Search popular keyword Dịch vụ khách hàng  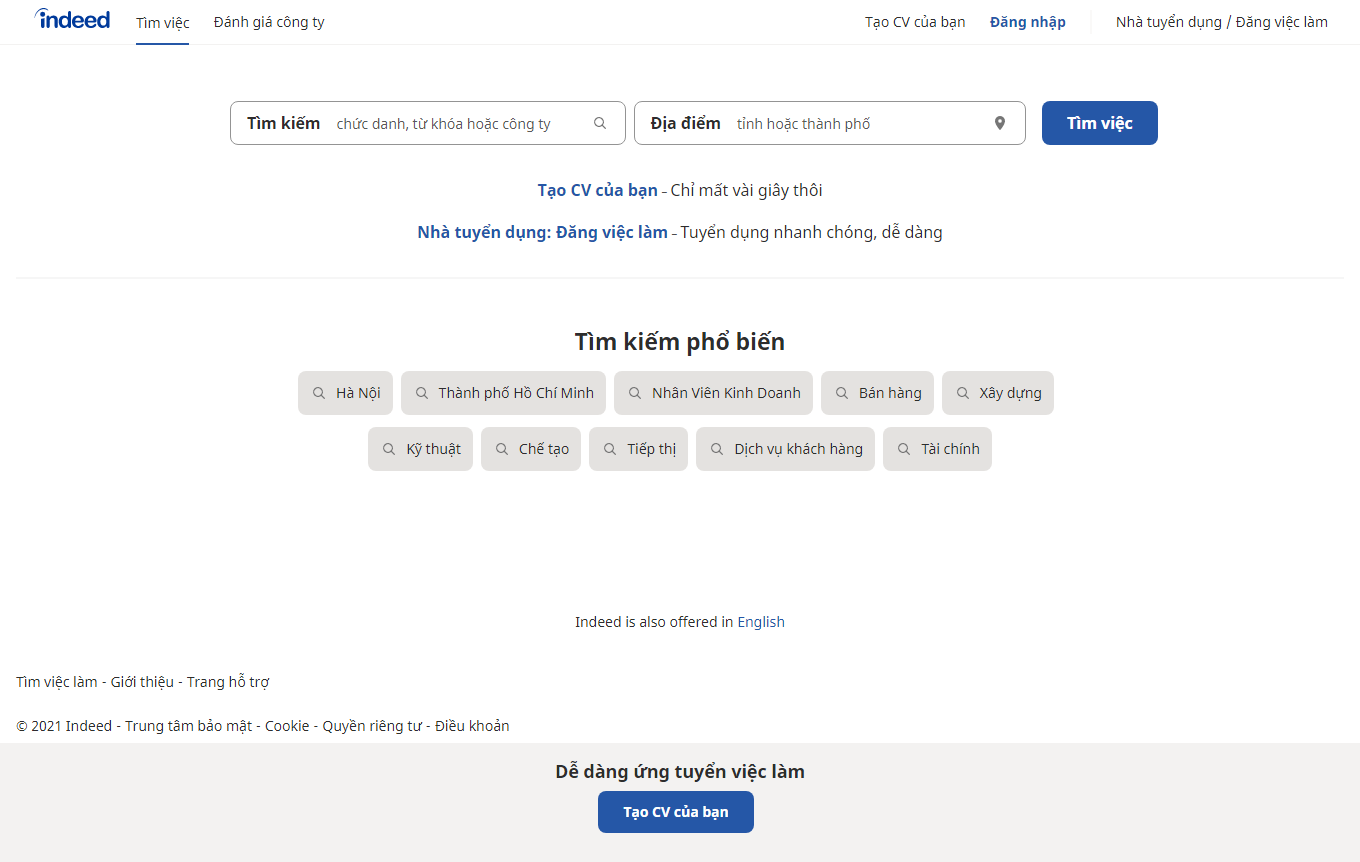coord(785,448)
